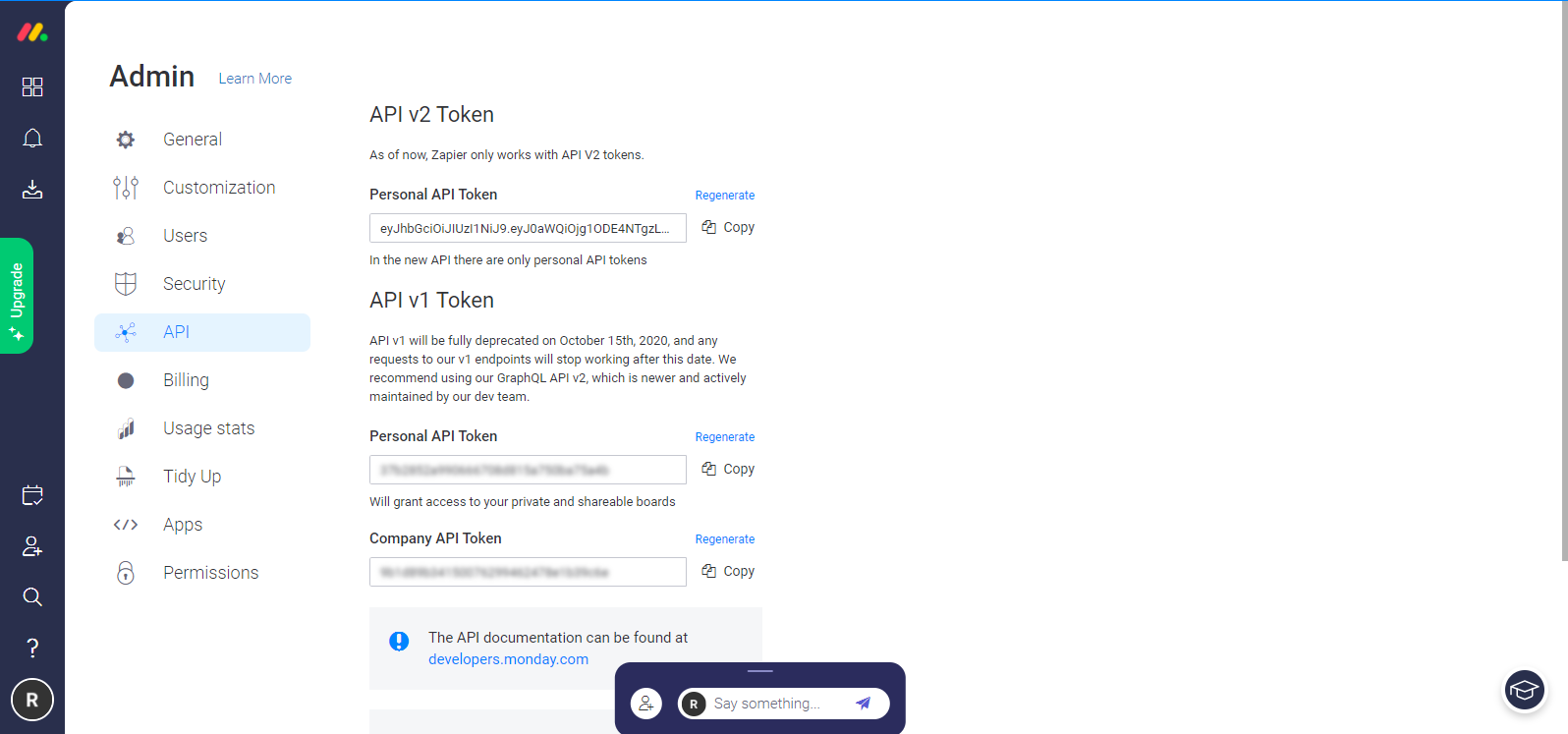Click the API v1 Token heading
The width and height of the screenshot is (1568, 734).
pos(431,301)
